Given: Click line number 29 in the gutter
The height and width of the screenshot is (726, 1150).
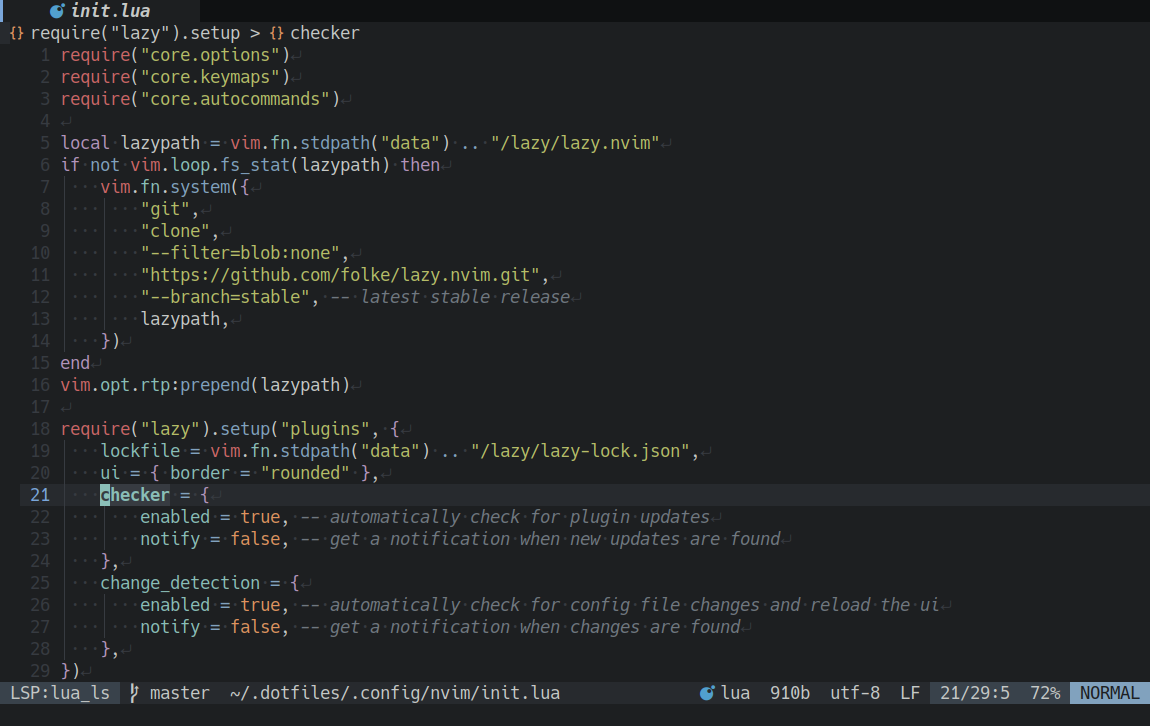Looking at the screenshot, I should pyautogui.click(x=40, y=671).
